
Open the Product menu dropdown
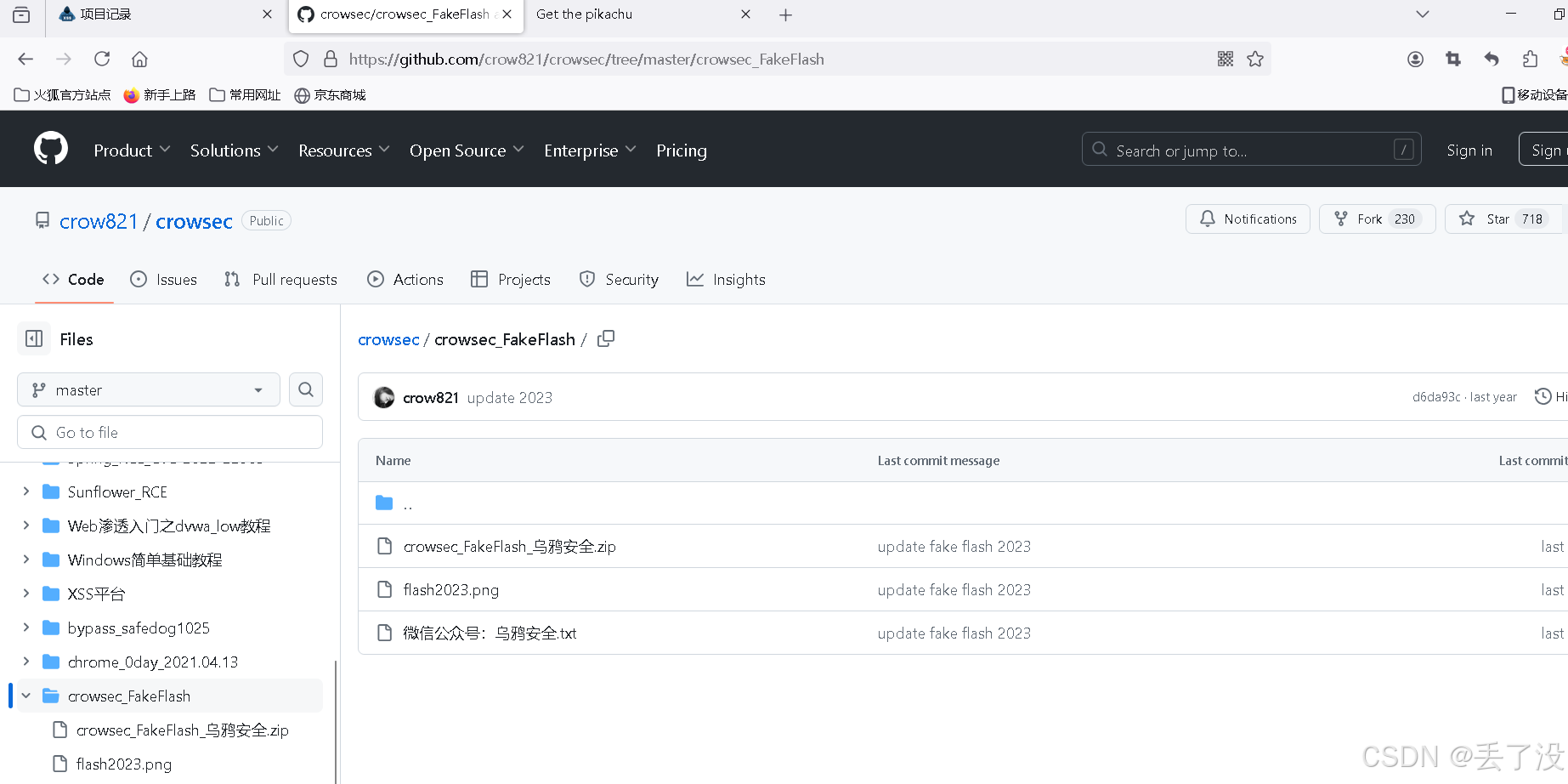click(x=132, y=151)
